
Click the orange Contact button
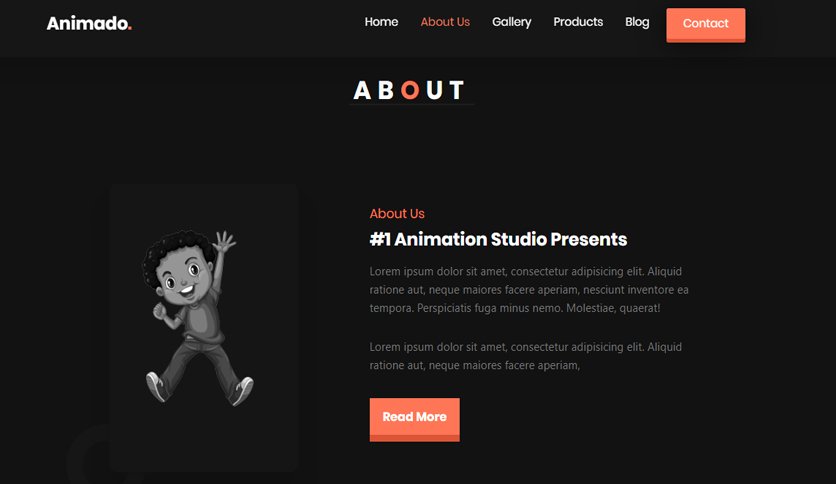[705, 25]
